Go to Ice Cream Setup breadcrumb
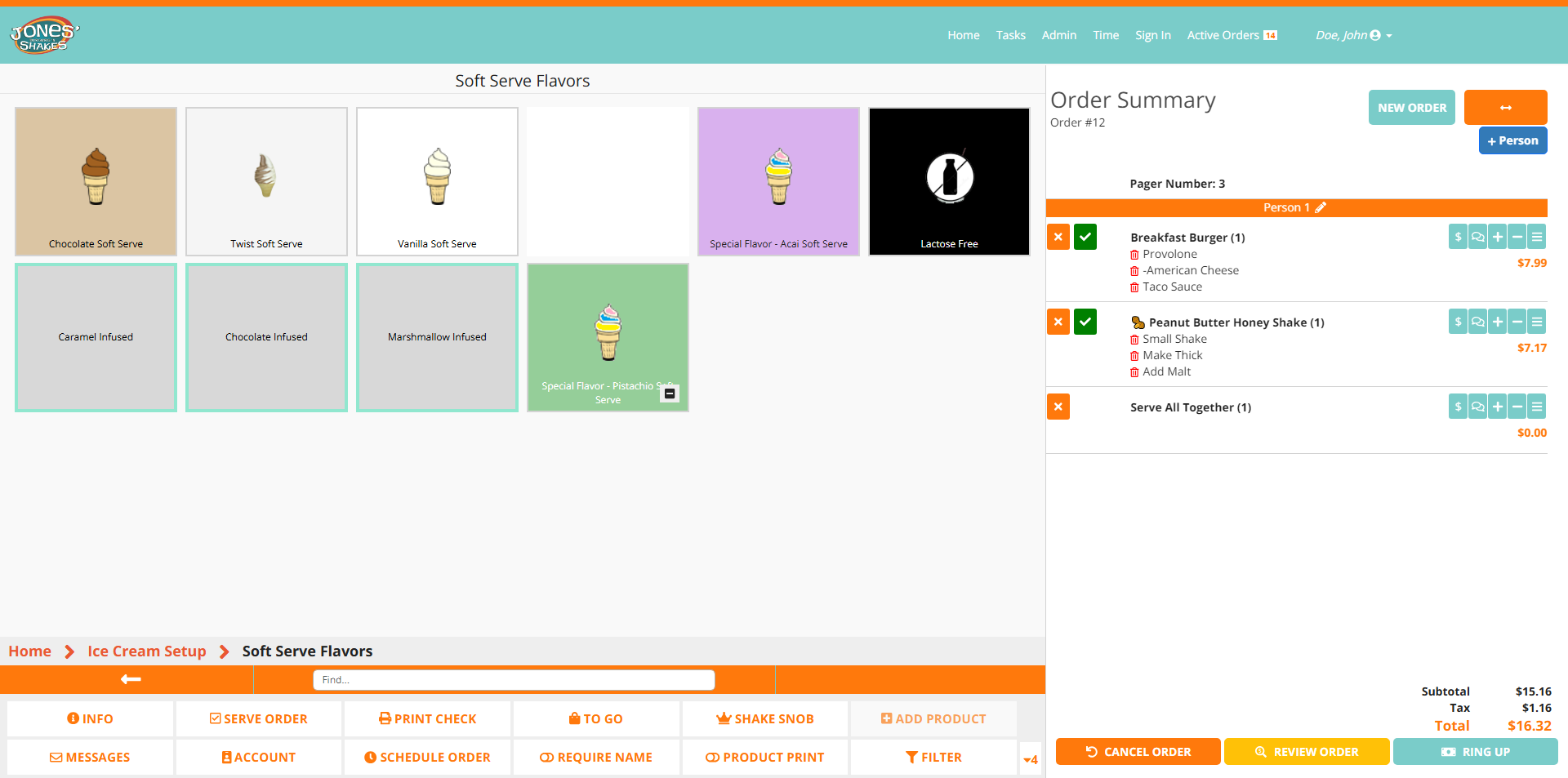This screenshot has height=778, width=1568. 147,651
